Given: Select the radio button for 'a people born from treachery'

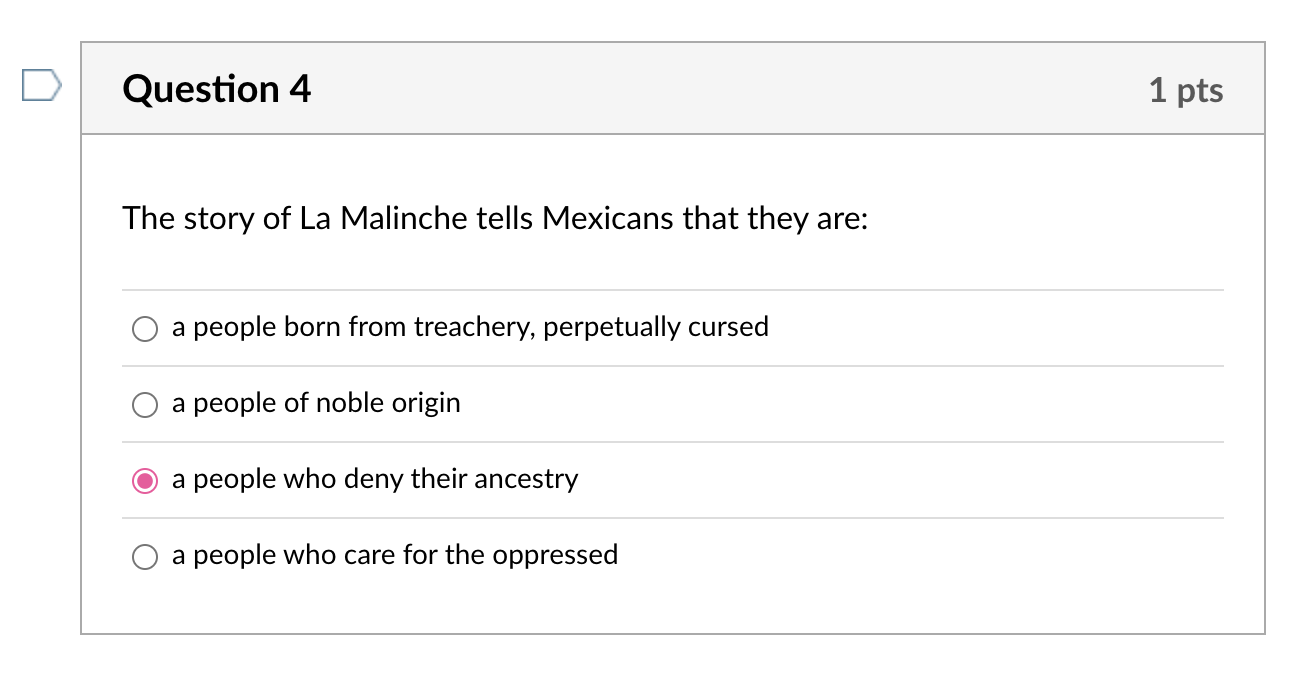Looking at the screenshot, I should (144, 328).
